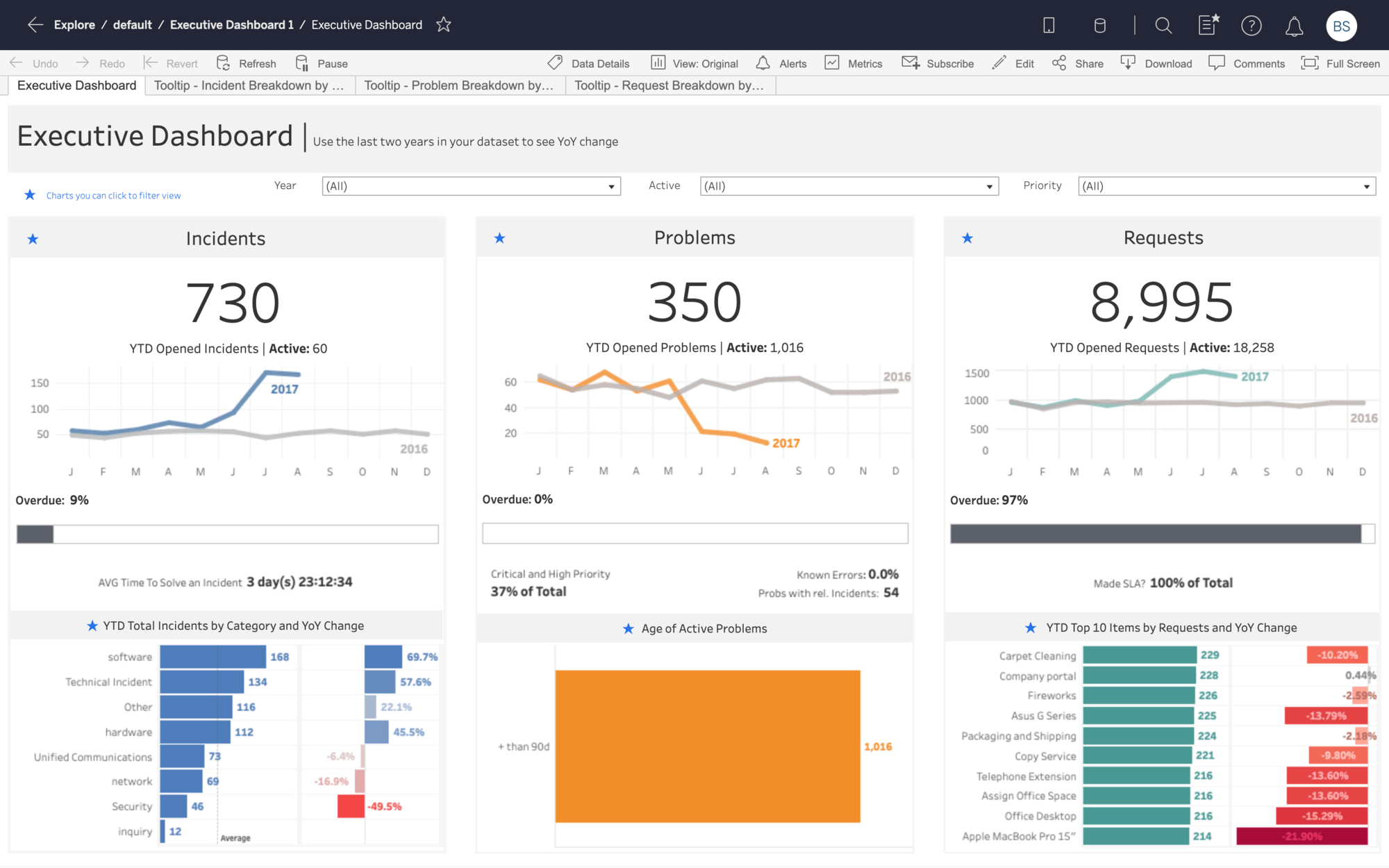
Task: Open the notifications bell
Action: [x=1295, y=25]
